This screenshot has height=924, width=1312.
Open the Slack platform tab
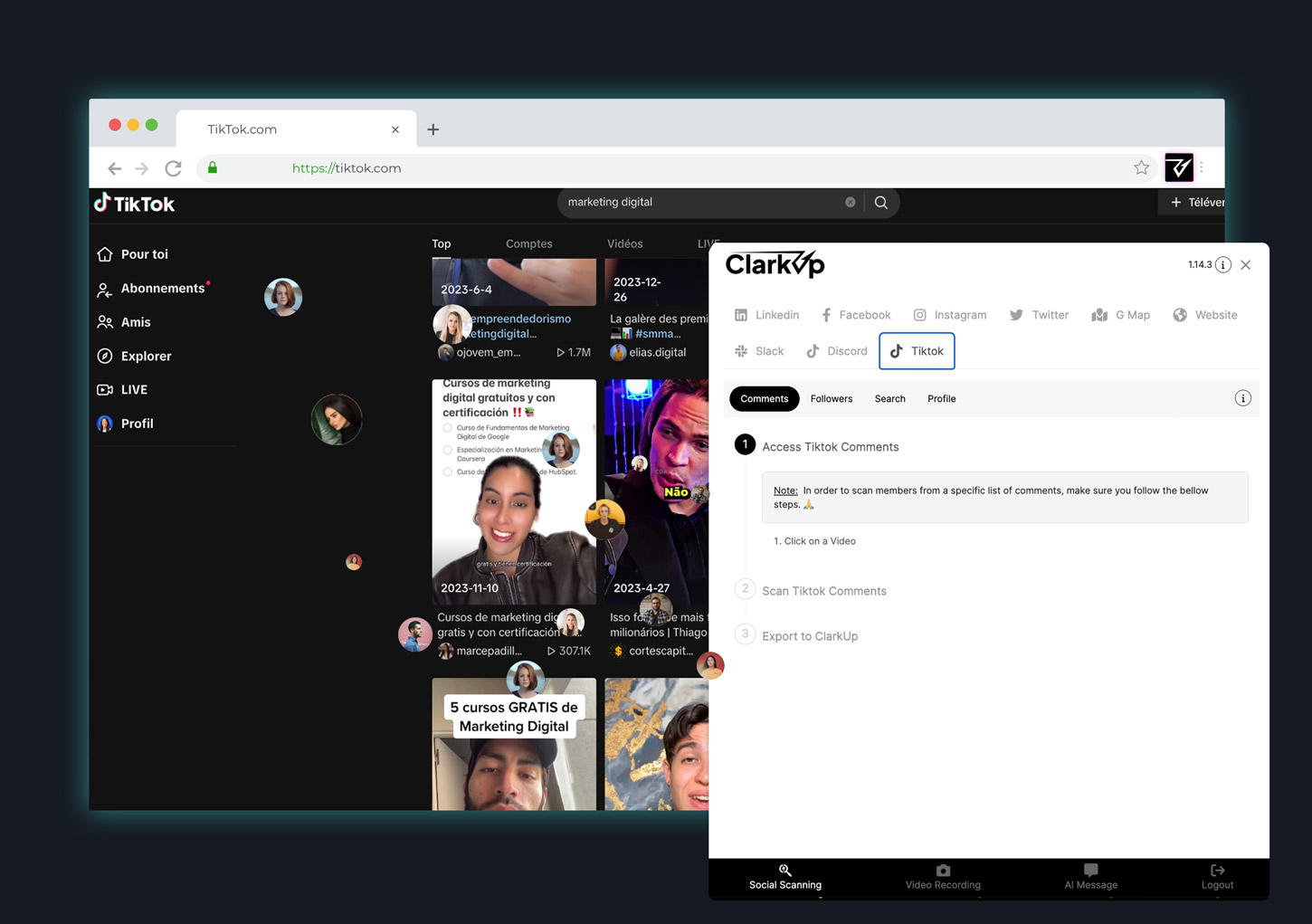pos(759,351)
